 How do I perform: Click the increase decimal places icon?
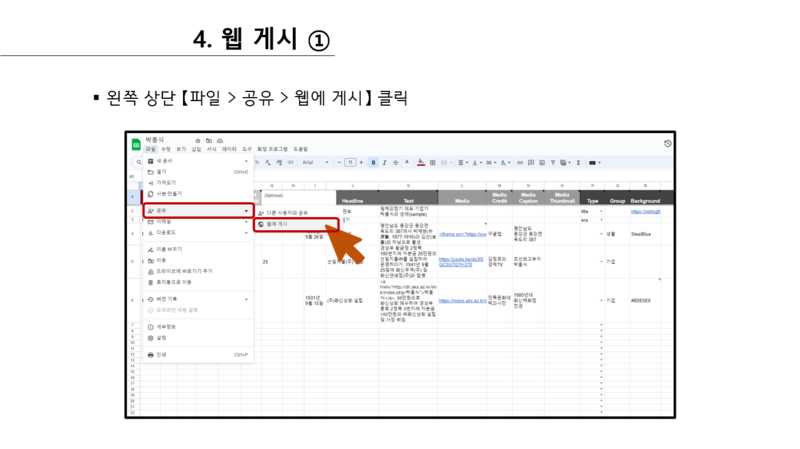click(x=279, y=162)
